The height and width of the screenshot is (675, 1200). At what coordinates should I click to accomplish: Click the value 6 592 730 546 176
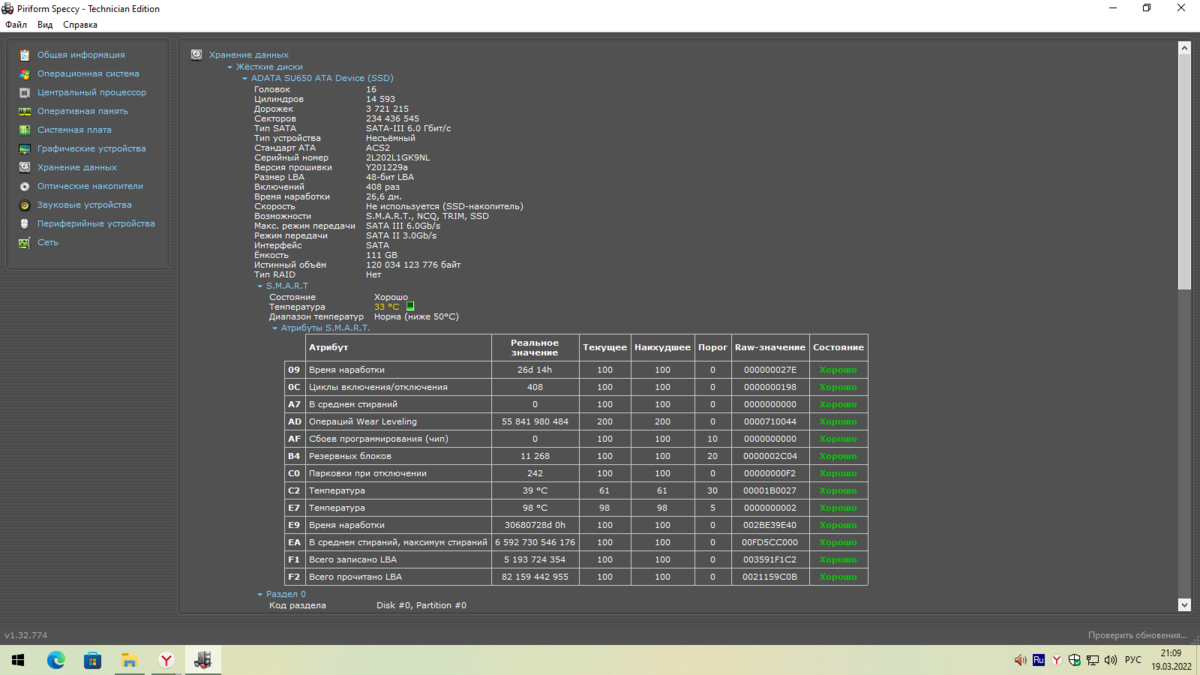[535, 543]
